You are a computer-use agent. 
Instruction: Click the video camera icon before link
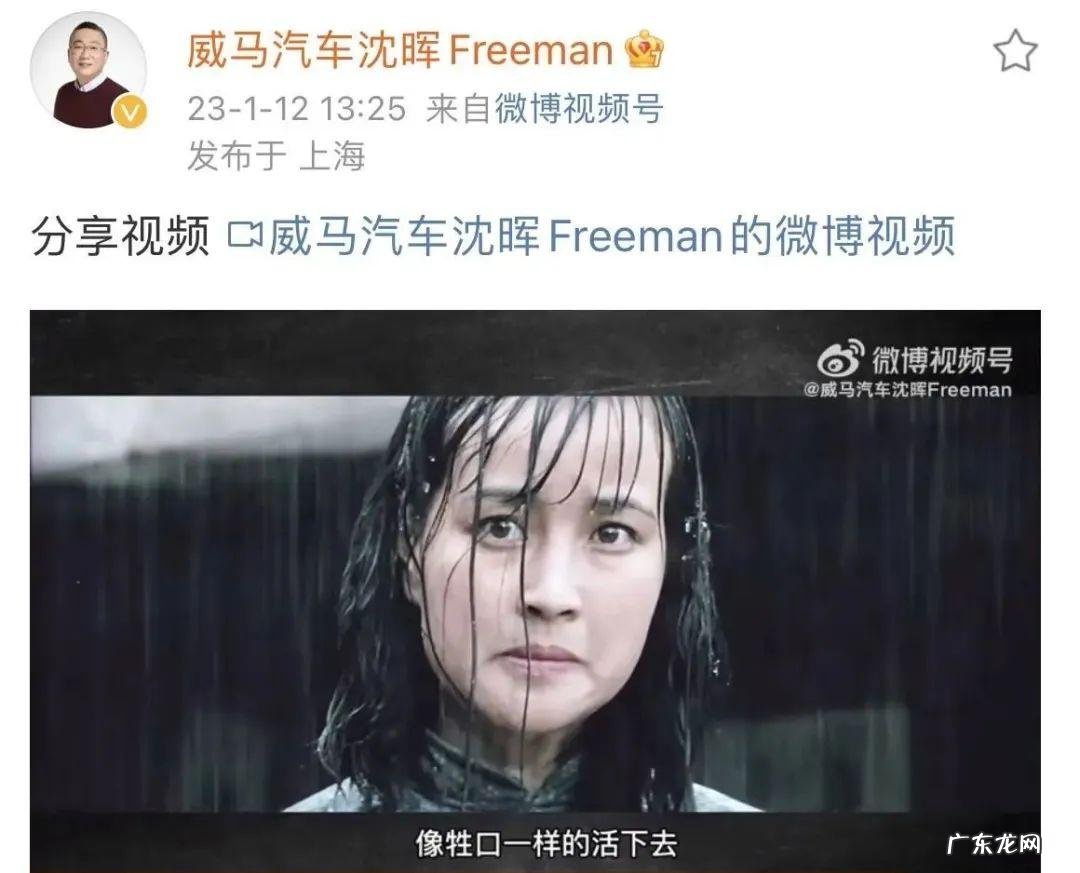click(x=245, y=234)
